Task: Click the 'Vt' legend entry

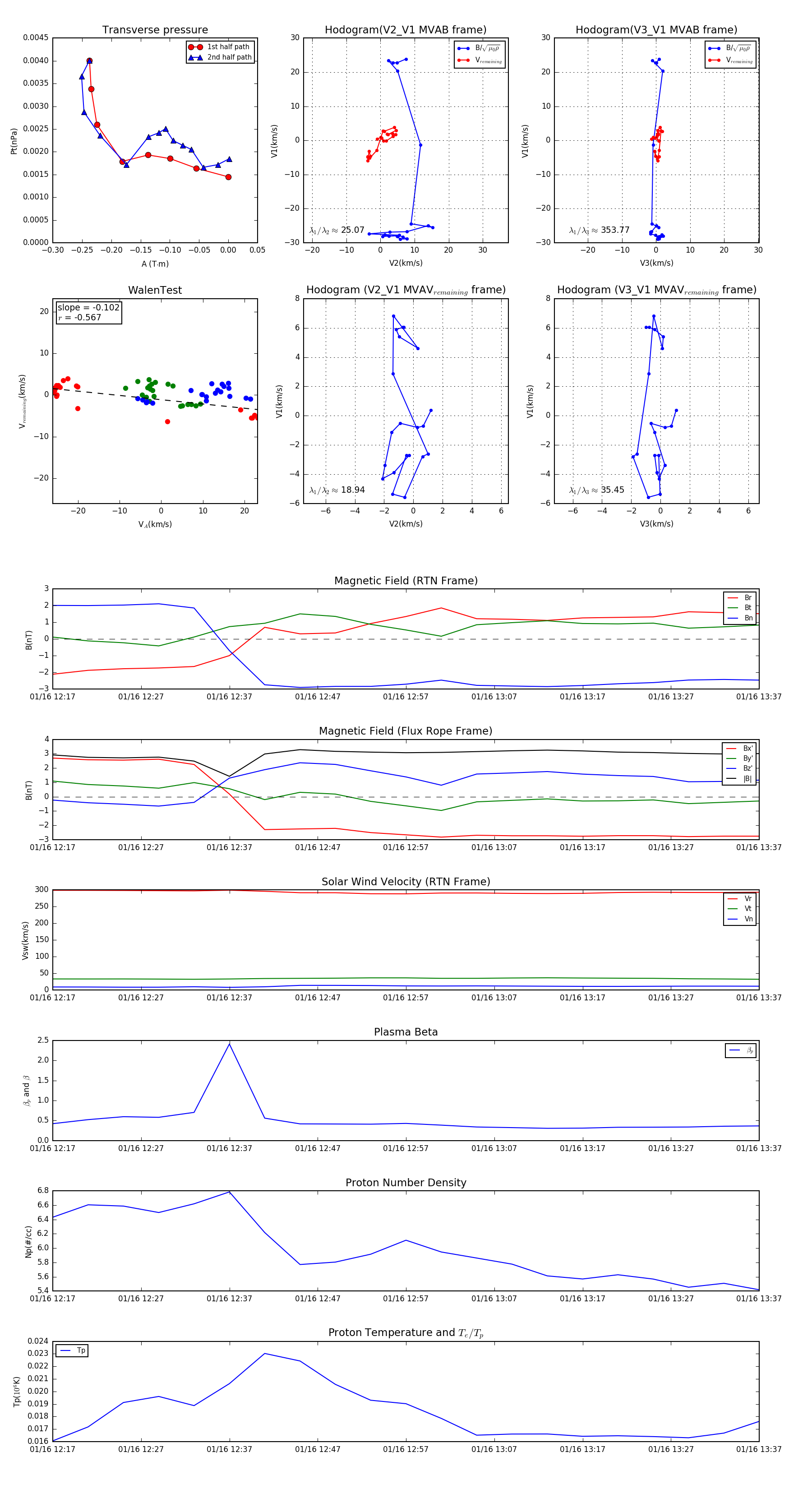Action: (740, 909)
